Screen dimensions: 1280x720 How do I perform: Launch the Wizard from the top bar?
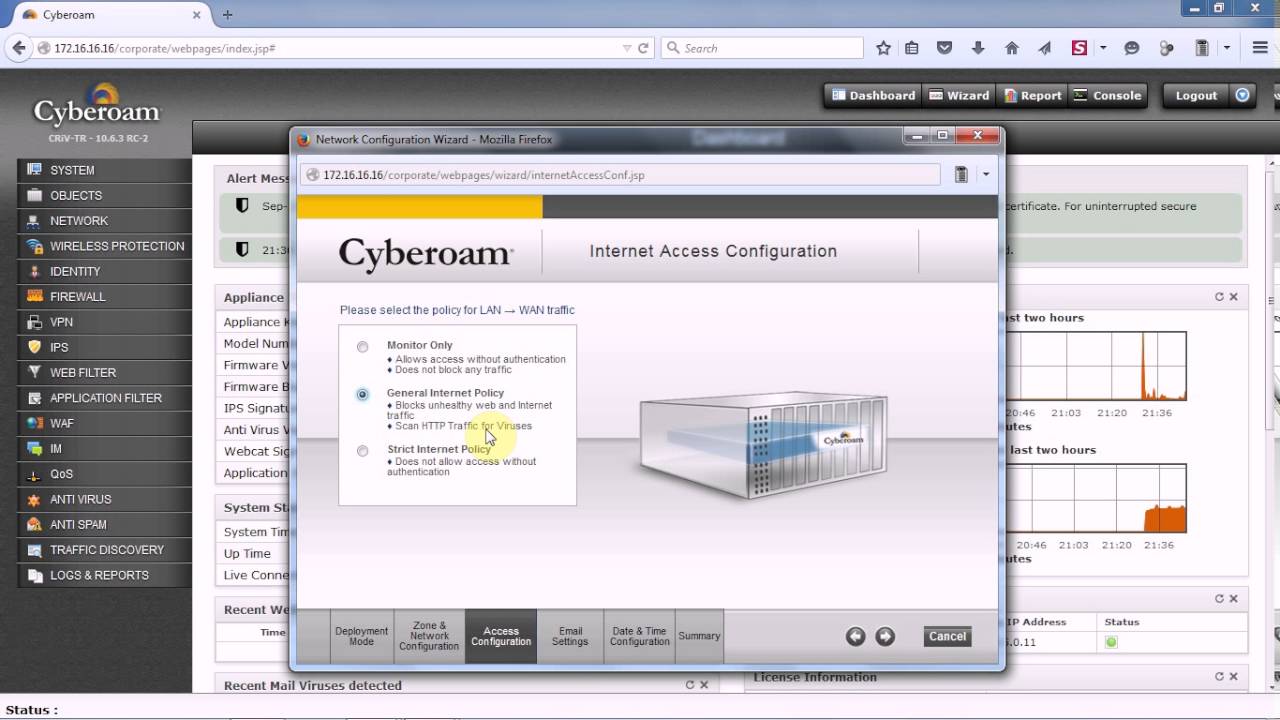coord(958,95)
